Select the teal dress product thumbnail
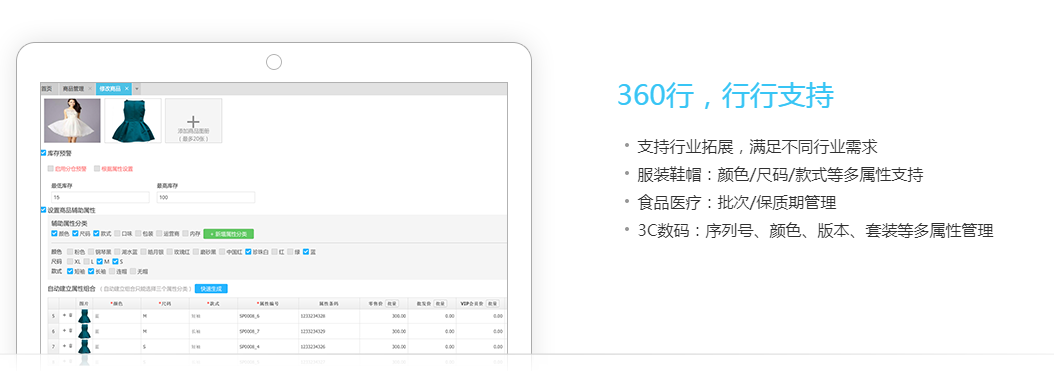1054x371 pixels. pyautogui.click(x=132, y=120)
